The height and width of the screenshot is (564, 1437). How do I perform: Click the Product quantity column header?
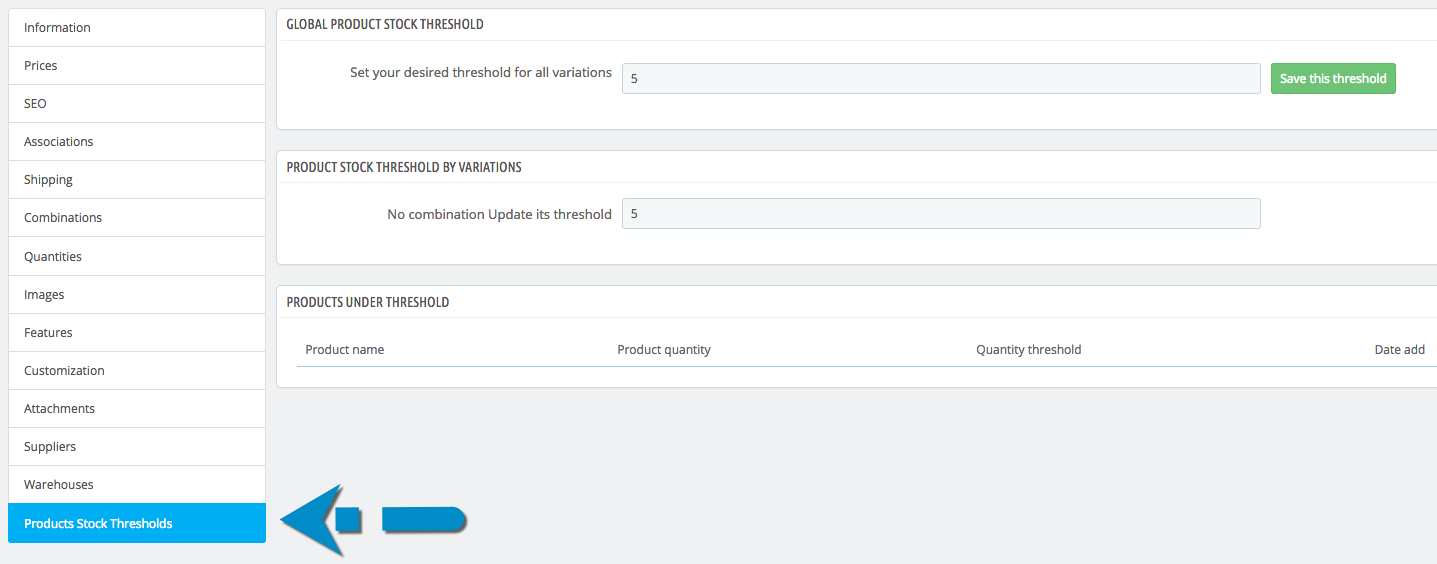pyautogui.click(x=664, y=349)
